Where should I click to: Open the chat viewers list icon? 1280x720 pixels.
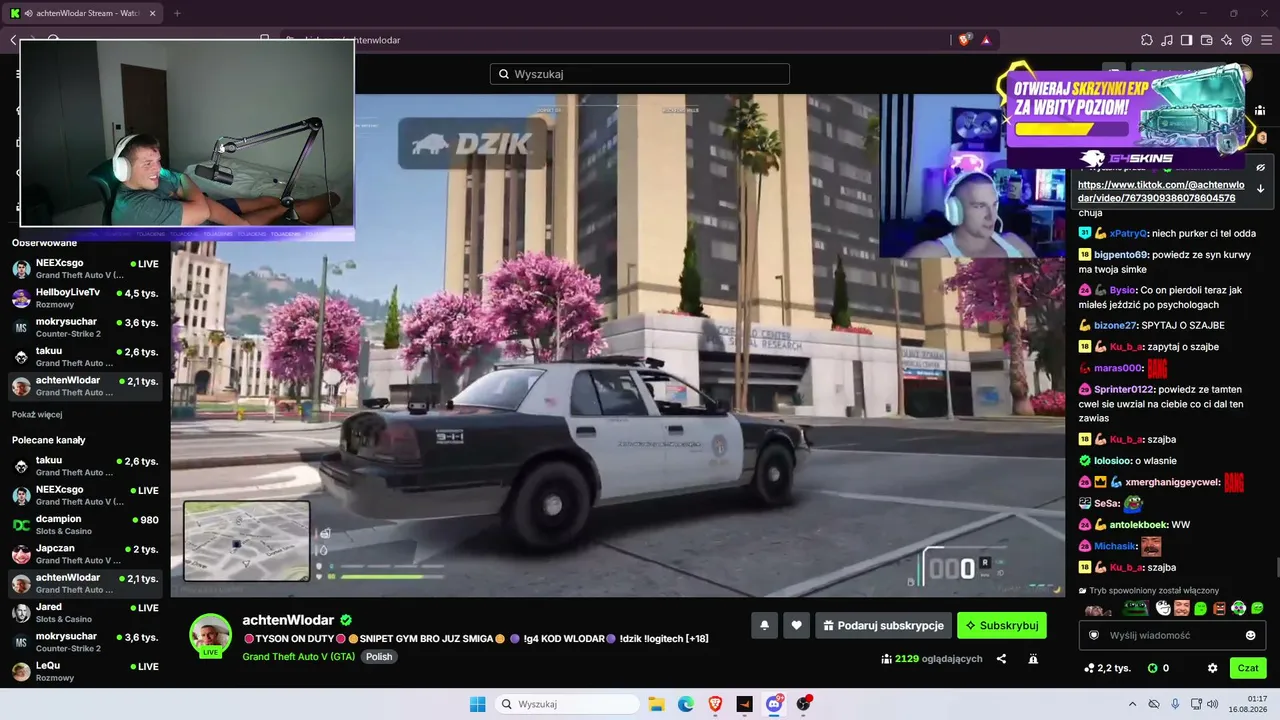[x=1261, y=111]
